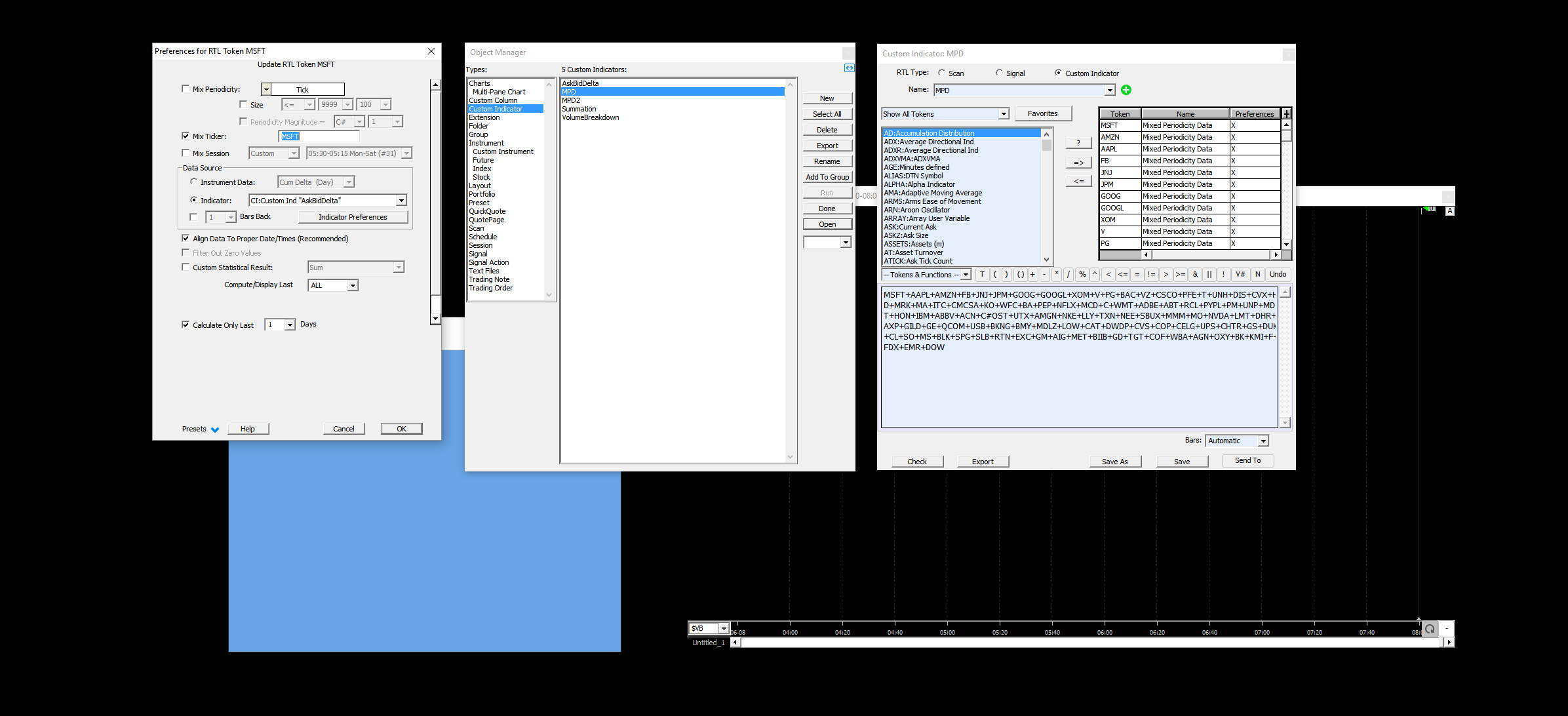Screen dimensions: 1568x716
Task: Select Signal Action in Types list
Action: tap(488, 262)
